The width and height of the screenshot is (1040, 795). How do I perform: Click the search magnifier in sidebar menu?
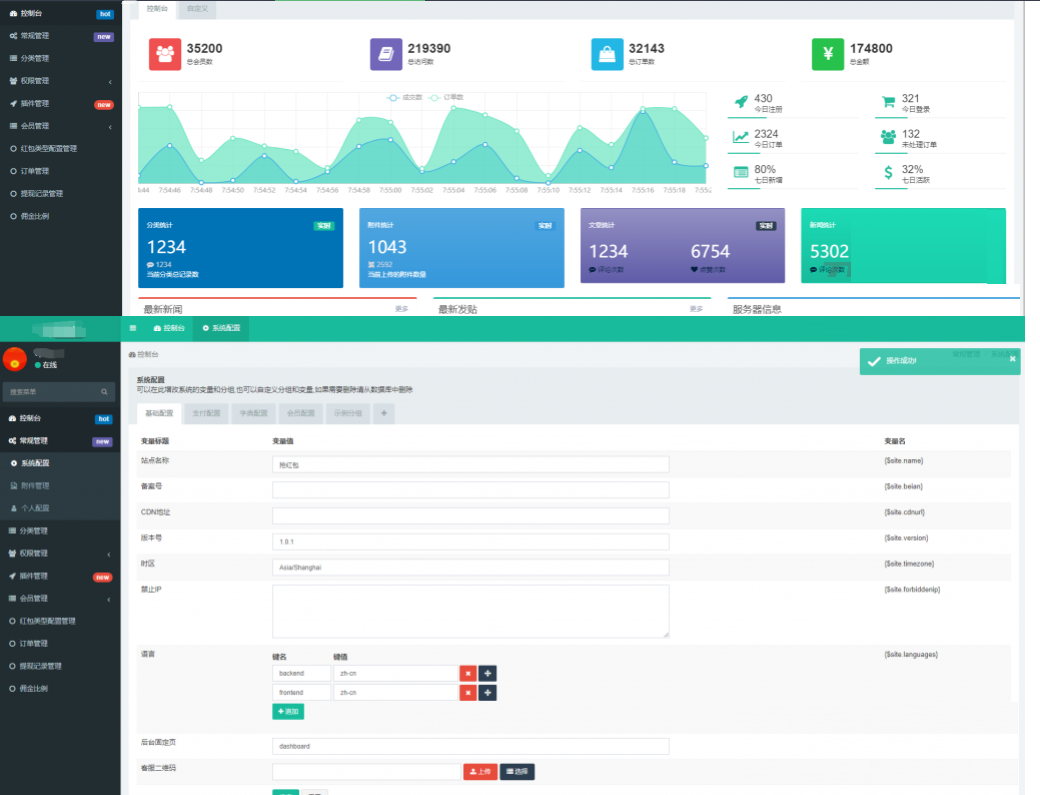pyautogui.click(x=104, y=392)
